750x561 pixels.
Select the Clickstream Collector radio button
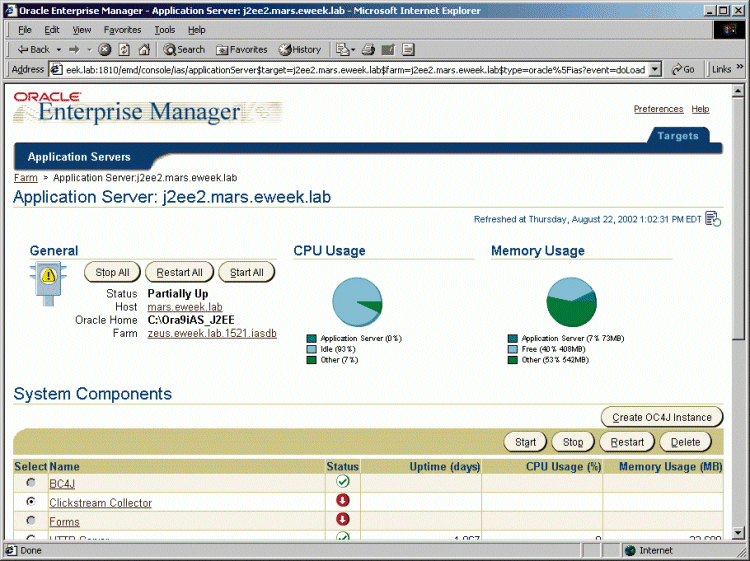[30, 502]
